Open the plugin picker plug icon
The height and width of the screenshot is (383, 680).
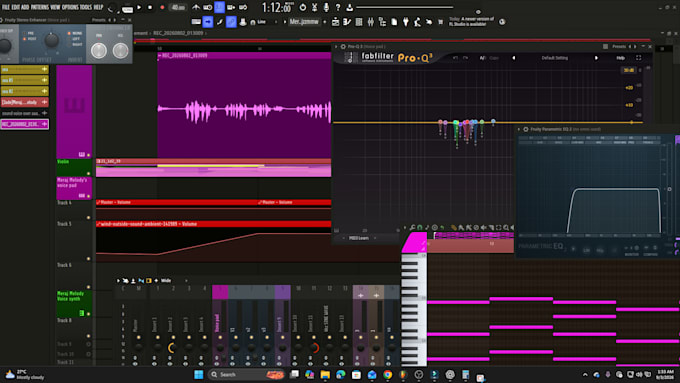coord(406,22)
